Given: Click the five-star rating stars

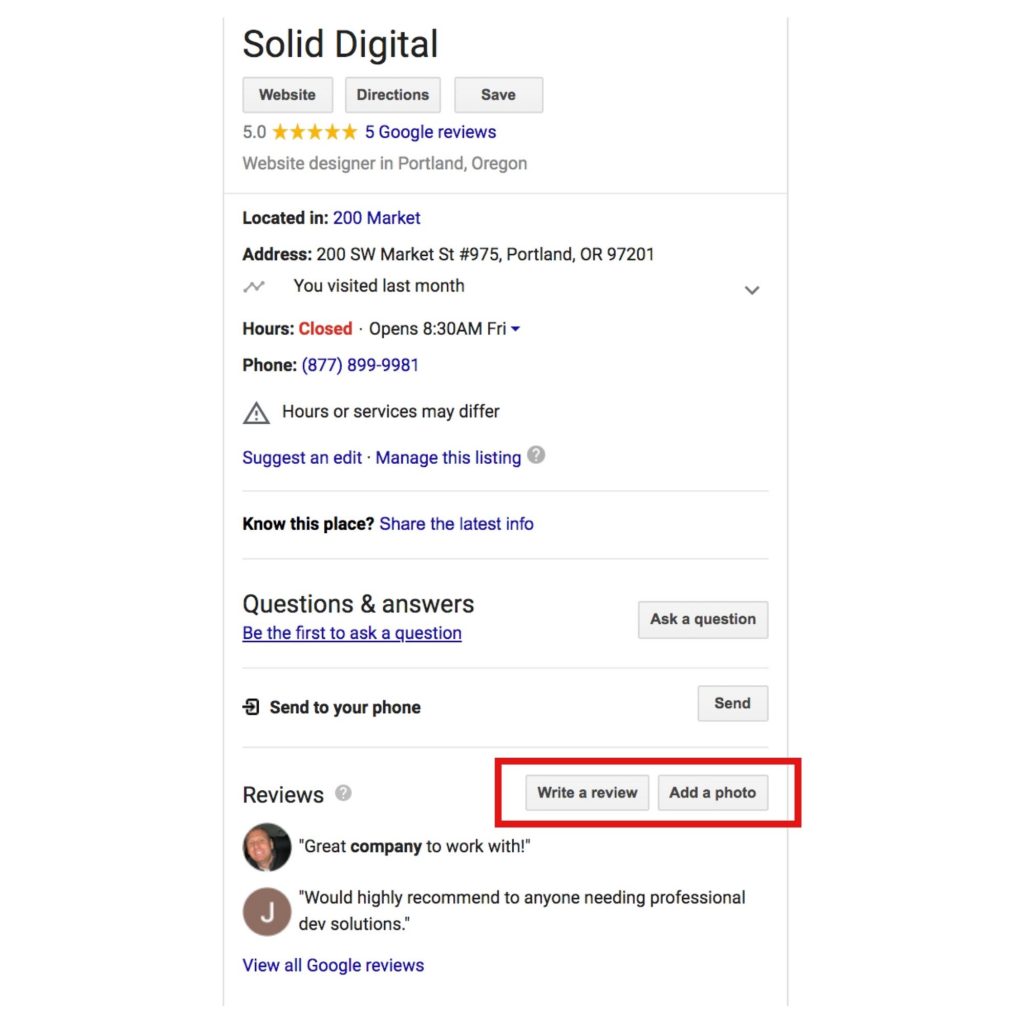Looking at the screenshot, I should click(x=315, y=132).
